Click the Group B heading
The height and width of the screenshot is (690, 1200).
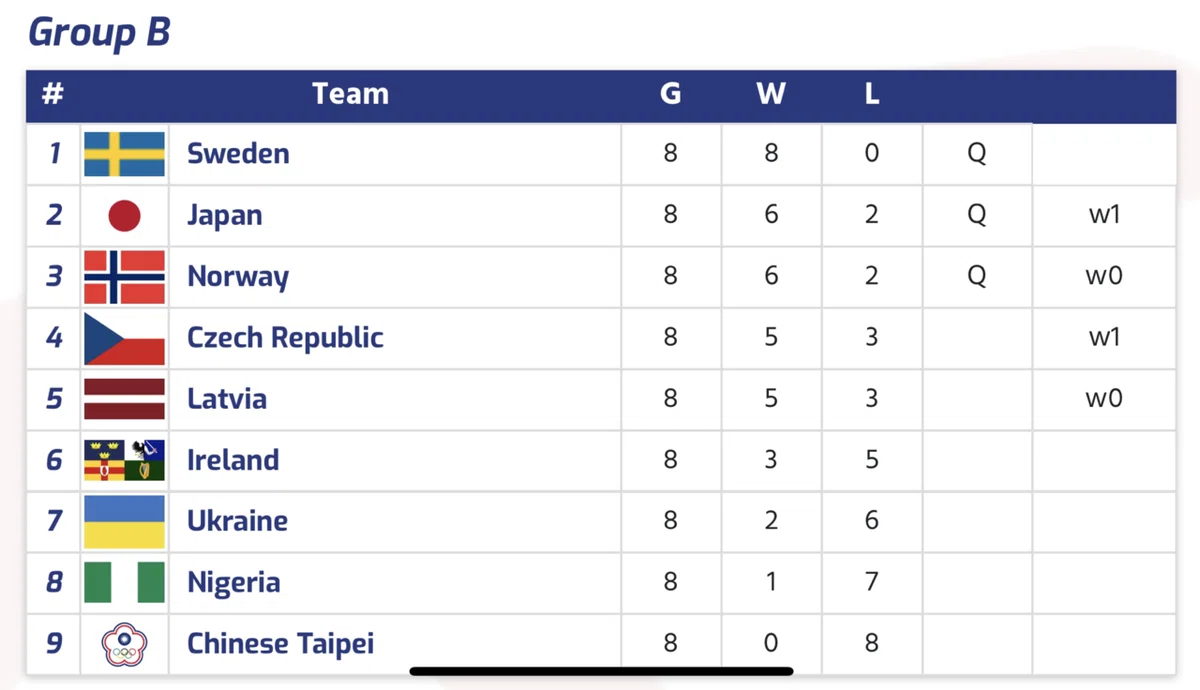pyautogui.click(x=99, y=32)
